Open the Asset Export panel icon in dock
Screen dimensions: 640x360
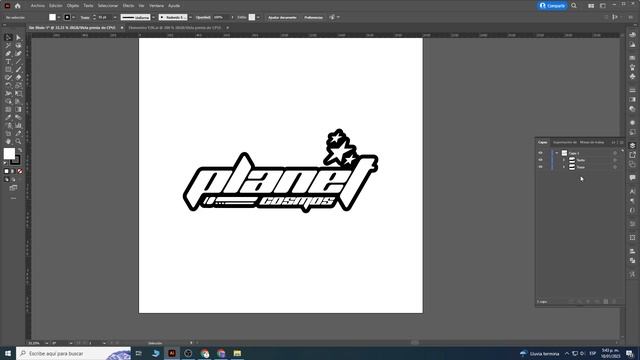tap(632, 155)
